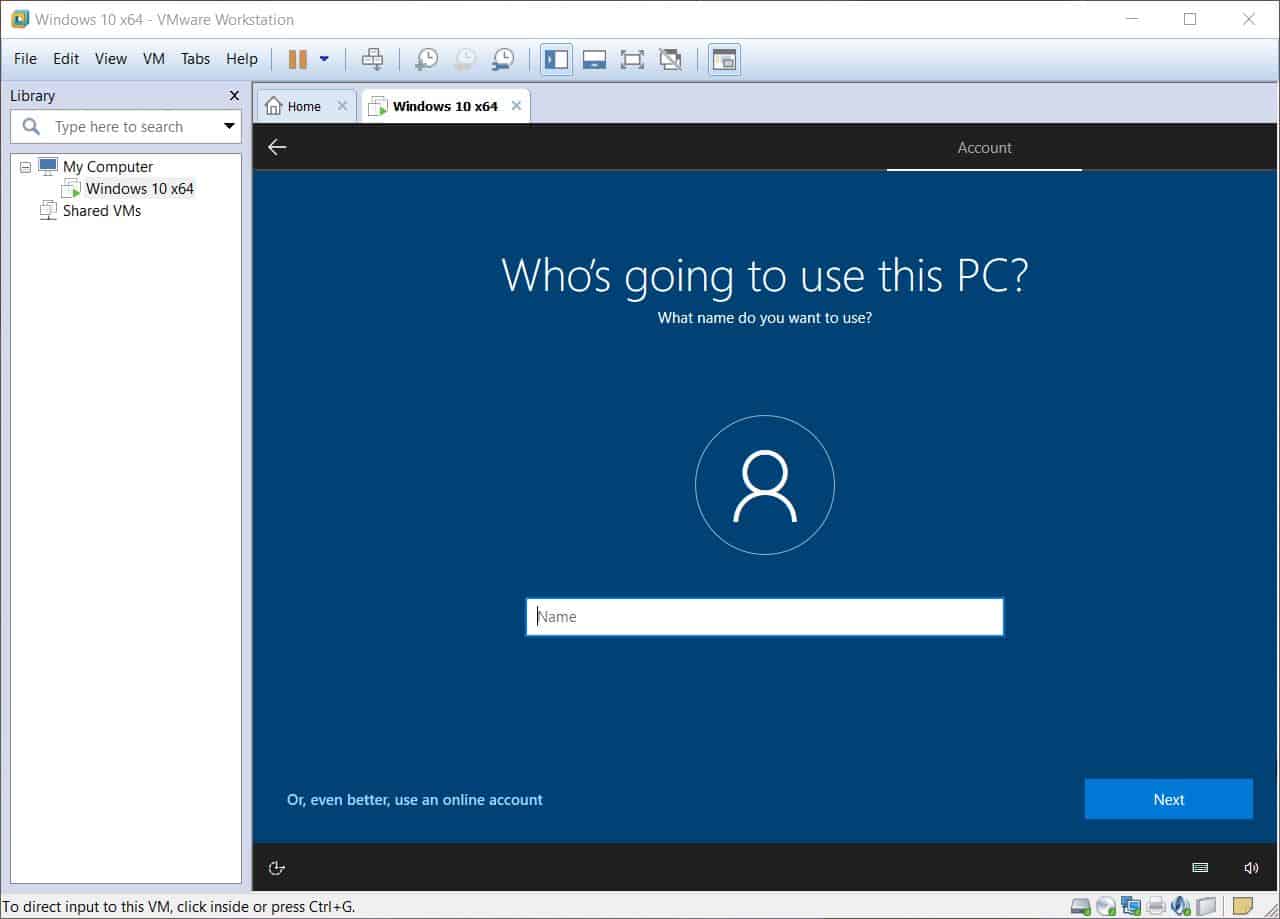The image size is (1280, 919).
Task: Click the Account step heading
Action: 984,148
